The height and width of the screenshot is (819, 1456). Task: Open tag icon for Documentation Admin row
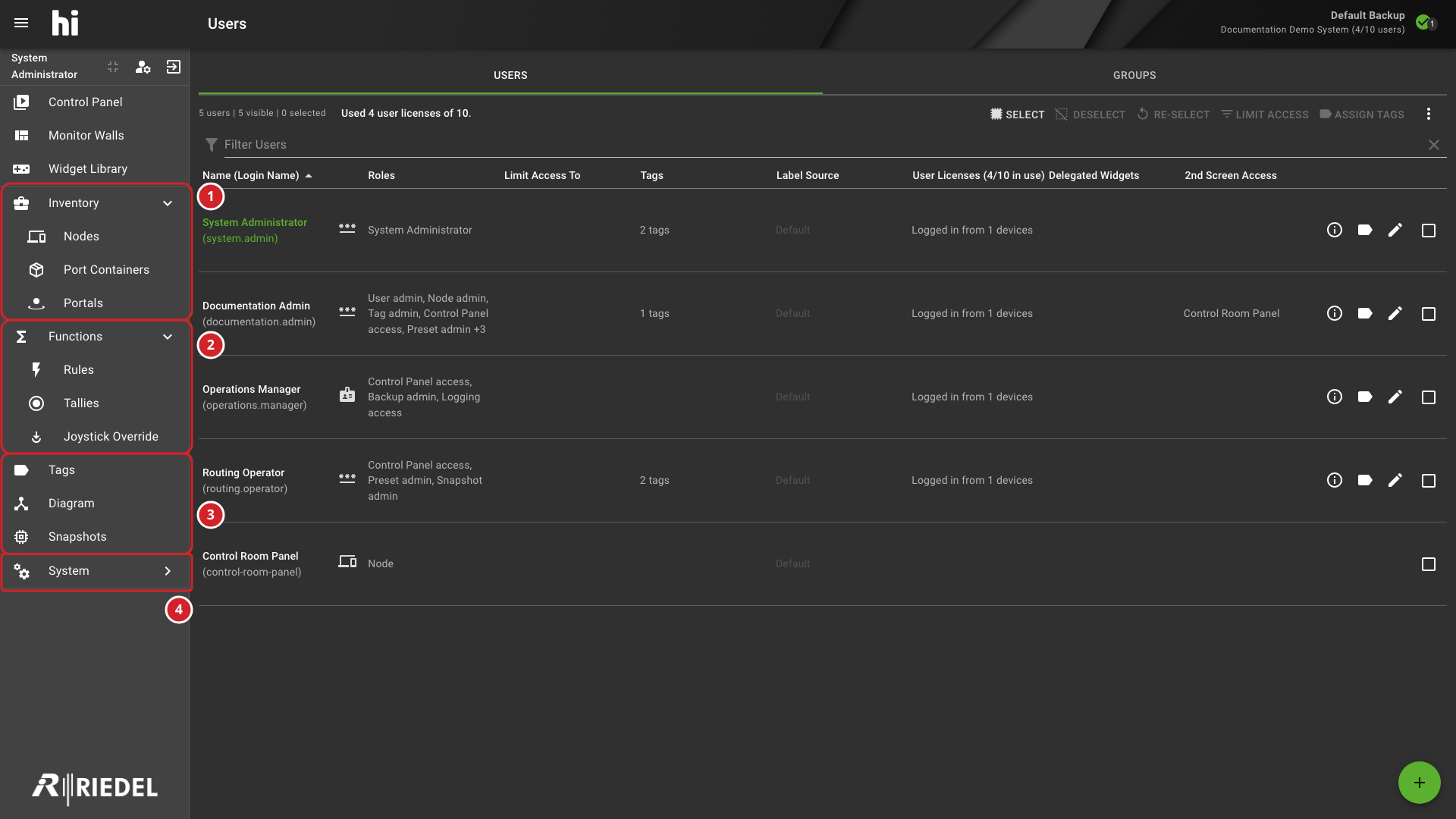point(1365,313)
